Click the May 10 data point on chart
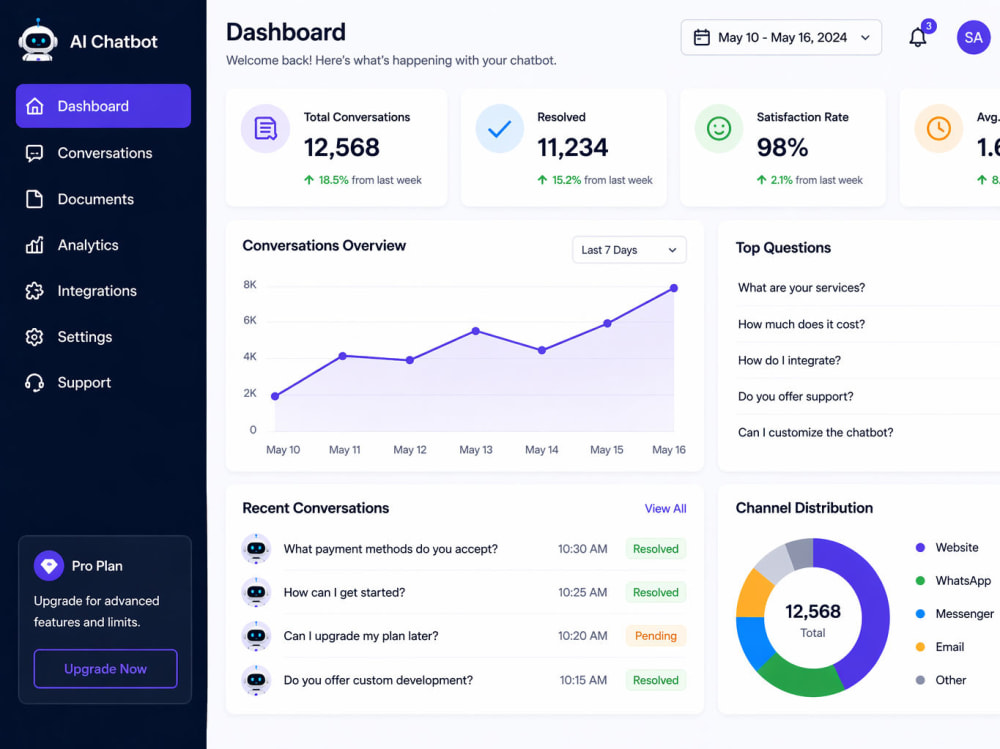The width and height of the screenshot is (1000, 749). 275,396
